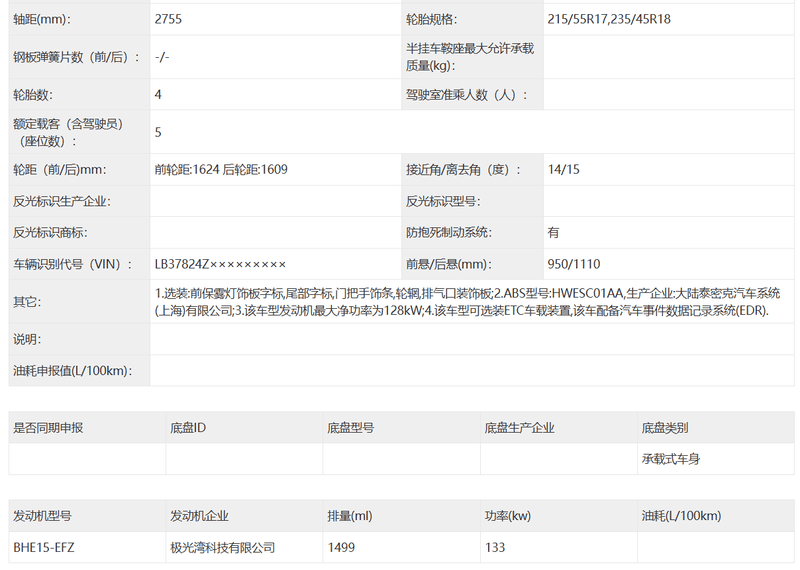Click the anti-lock braking system value 有
The height and width of the screenshot is (570, 800).
coord(554,232)
